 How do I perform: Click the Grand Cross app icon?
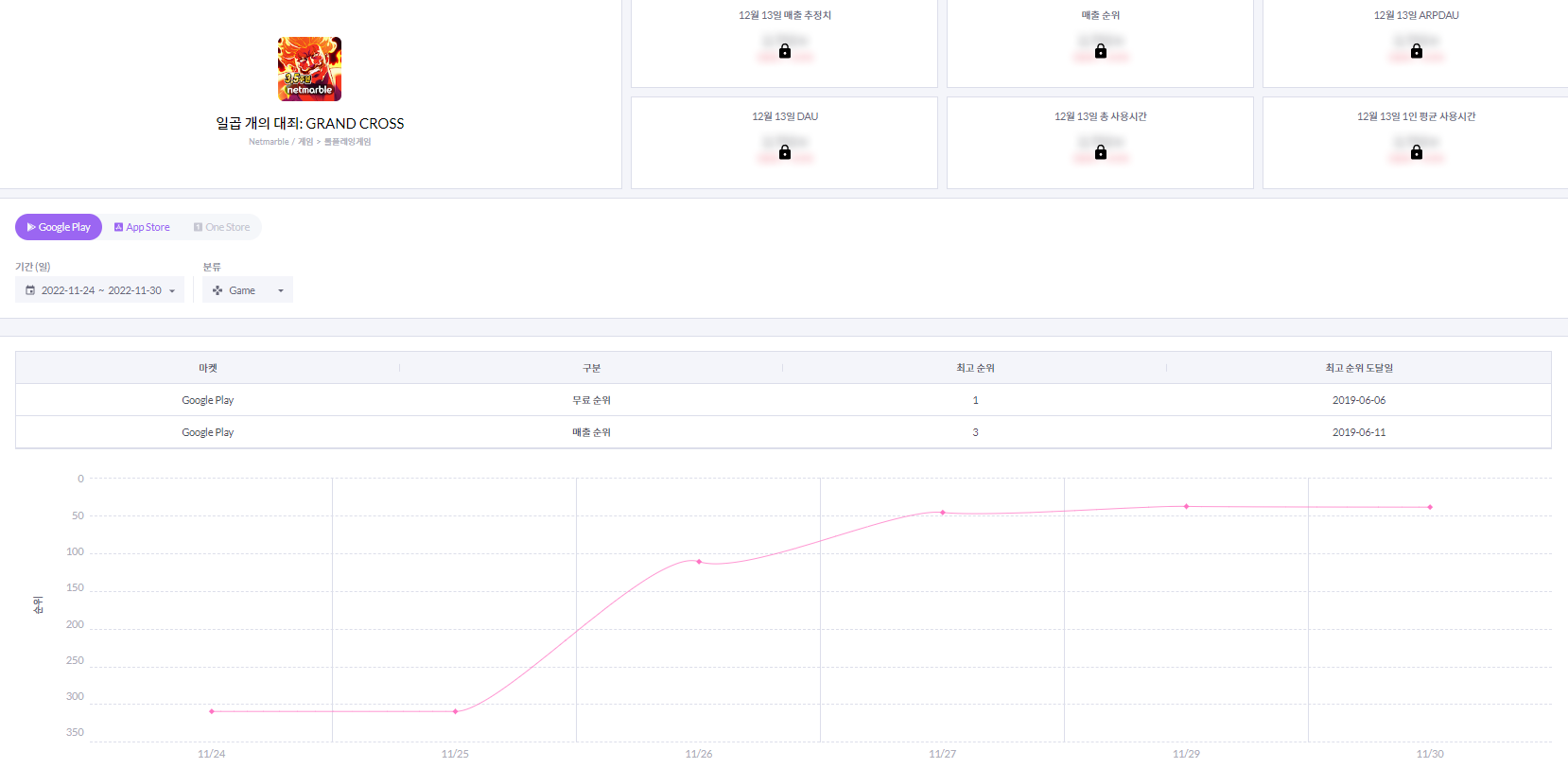(x=309, y=69)
